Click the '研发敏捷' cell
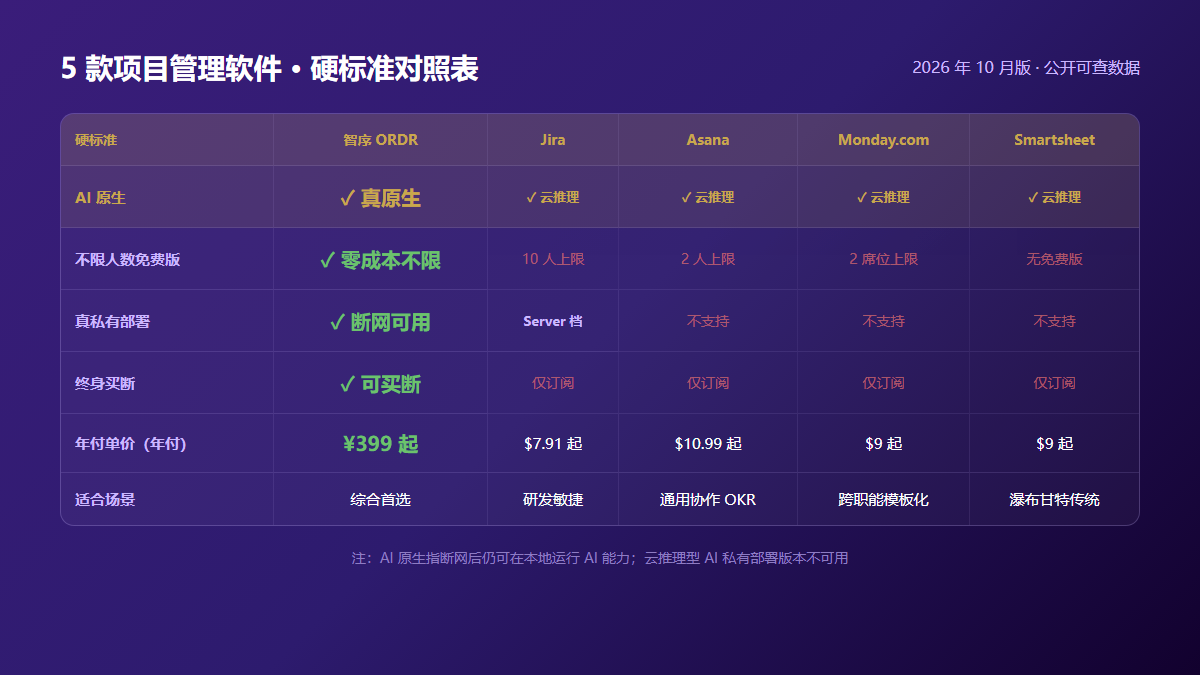Image resolution: width=1200 pixels, height=675 pixels. click(553, 500)
